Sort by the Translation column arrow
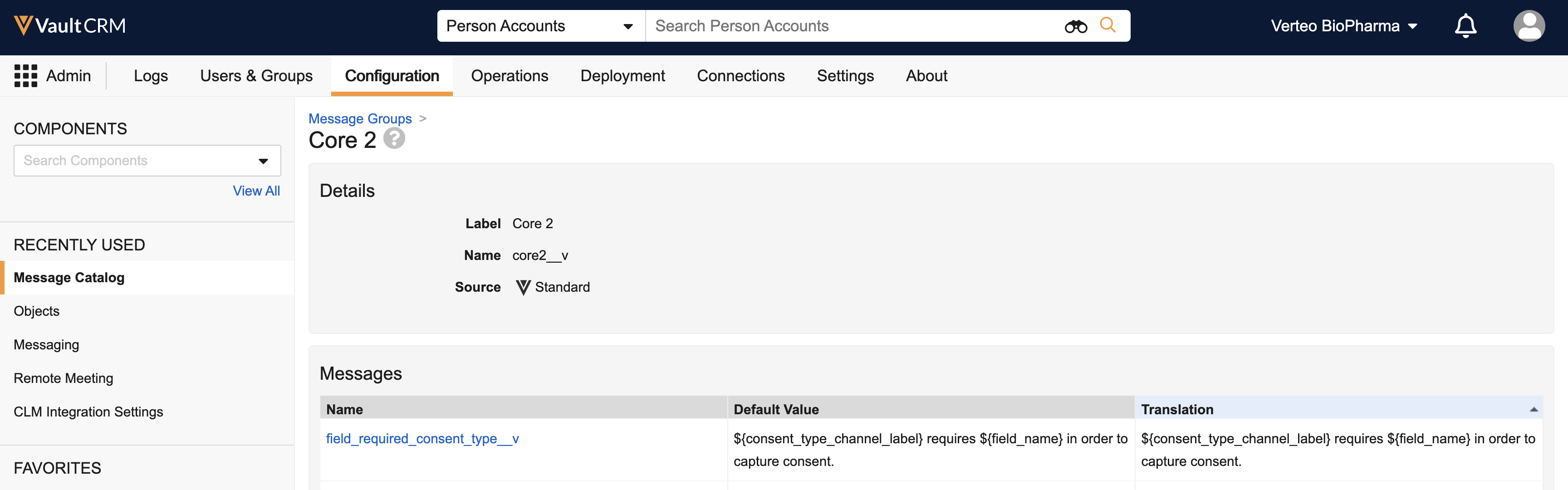The width and height of the screenshot is (1568, 490). point(1534,410)
